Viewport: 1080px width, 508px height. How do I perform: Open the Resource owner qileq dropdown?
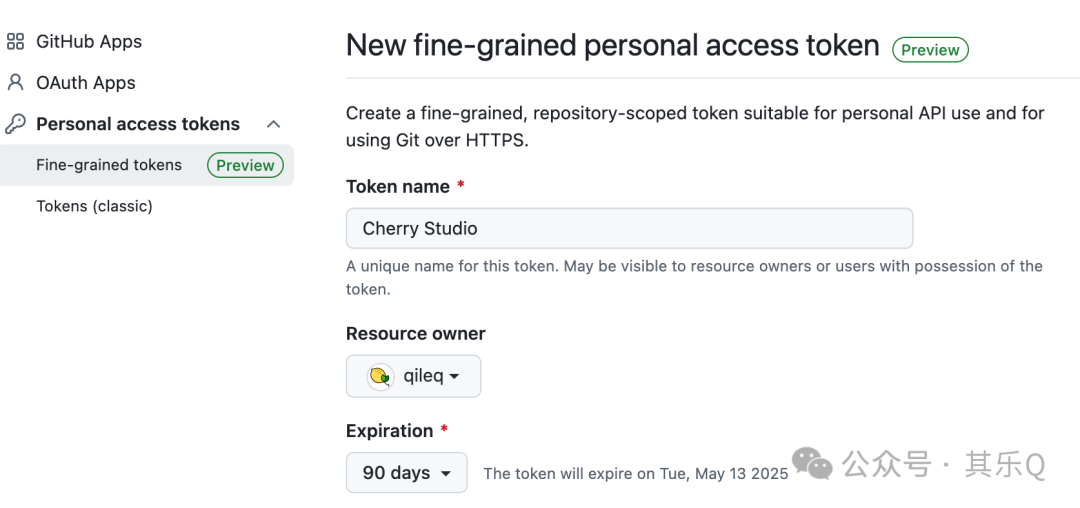point(413,377)
